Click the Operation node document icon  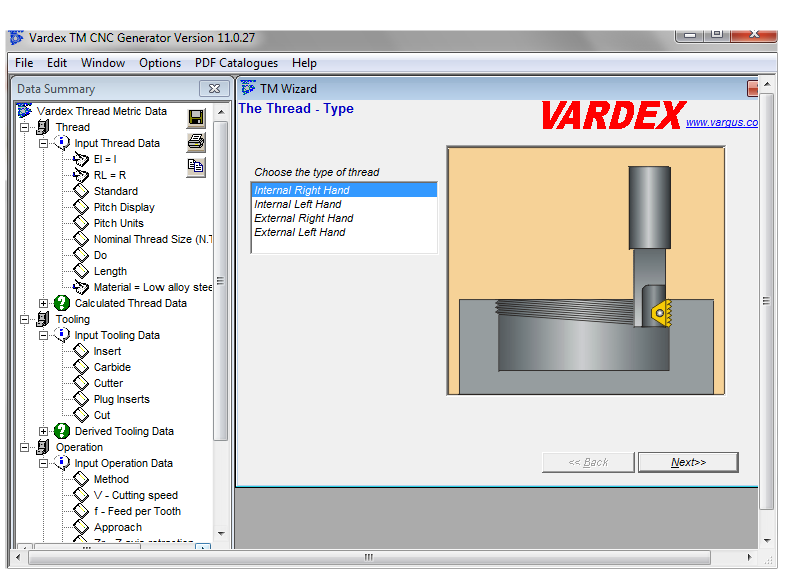pos(43,447)
